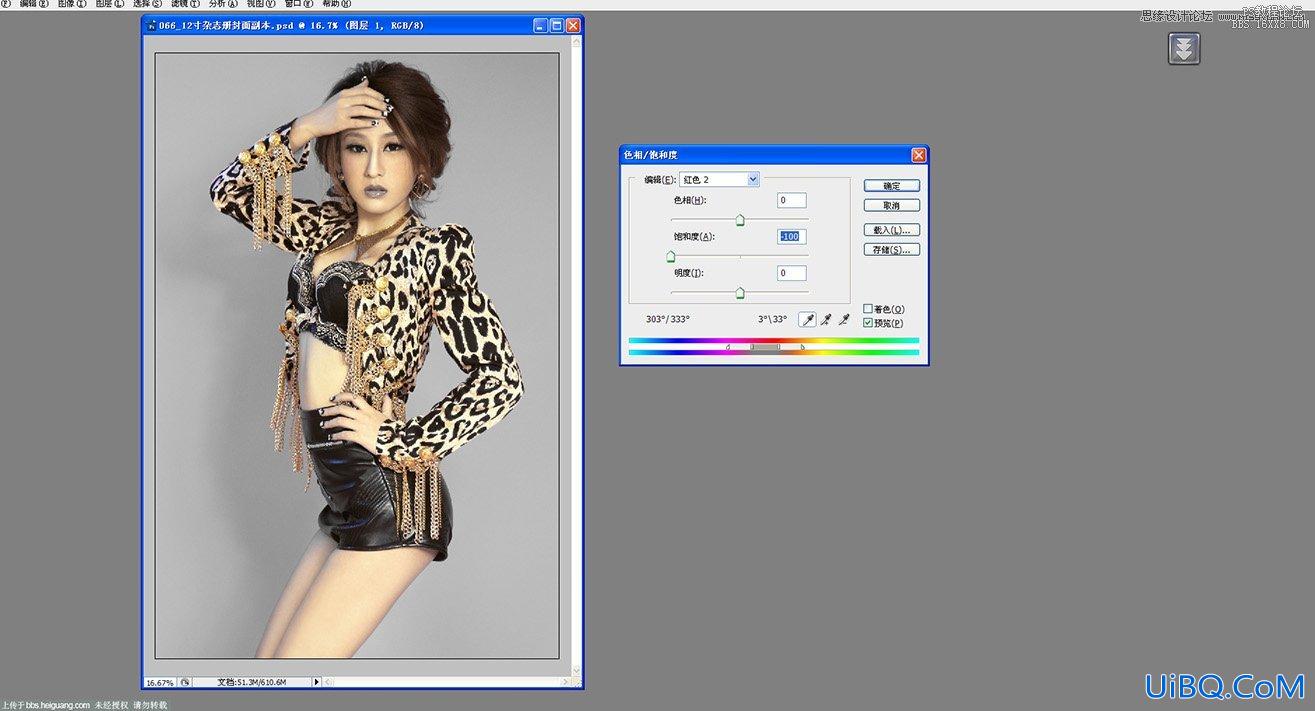
Task: Click the 明度 (Lightness) slider handle
Action: (x=740, y=293)
